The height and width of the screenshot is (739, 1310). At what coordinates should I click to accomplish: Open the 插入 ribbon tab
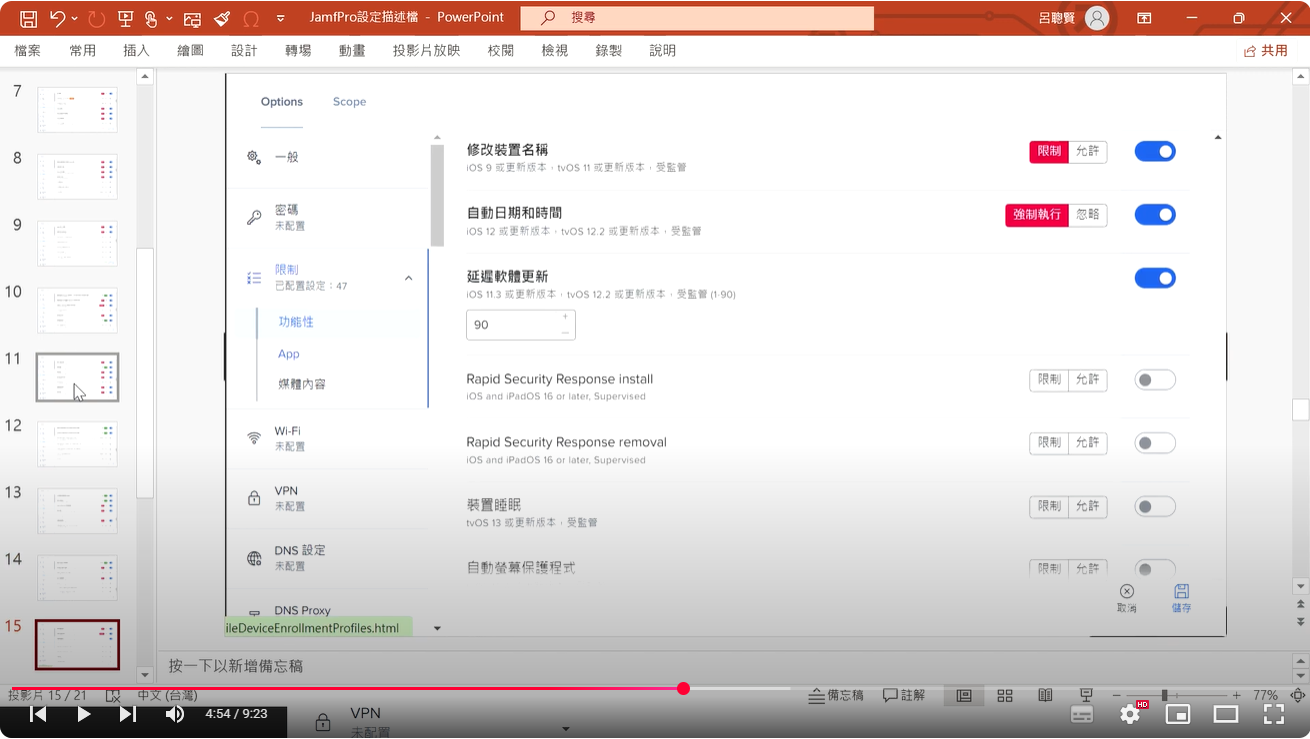click(136, 50)
